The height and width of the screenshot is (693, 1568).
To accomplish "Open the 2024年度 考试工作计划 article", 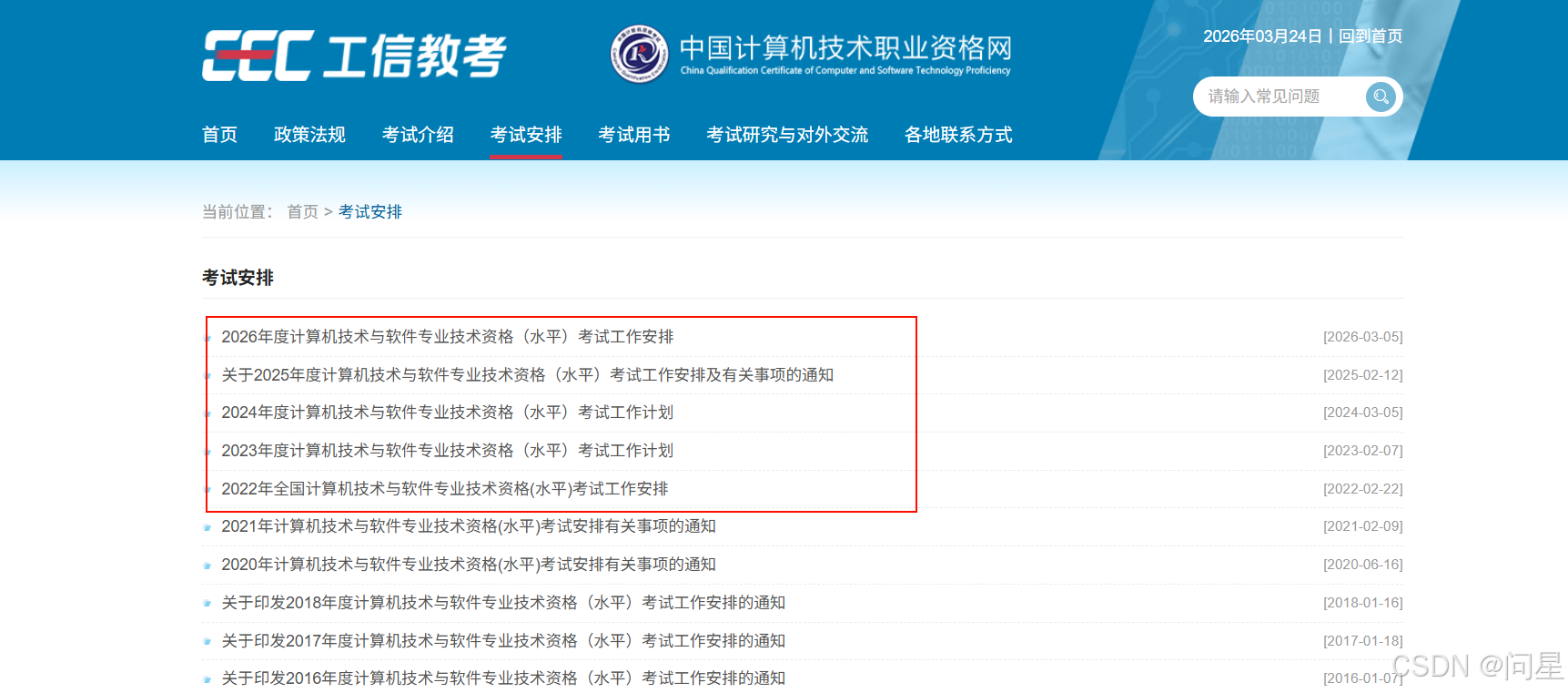I will click(x=448, y=413).
